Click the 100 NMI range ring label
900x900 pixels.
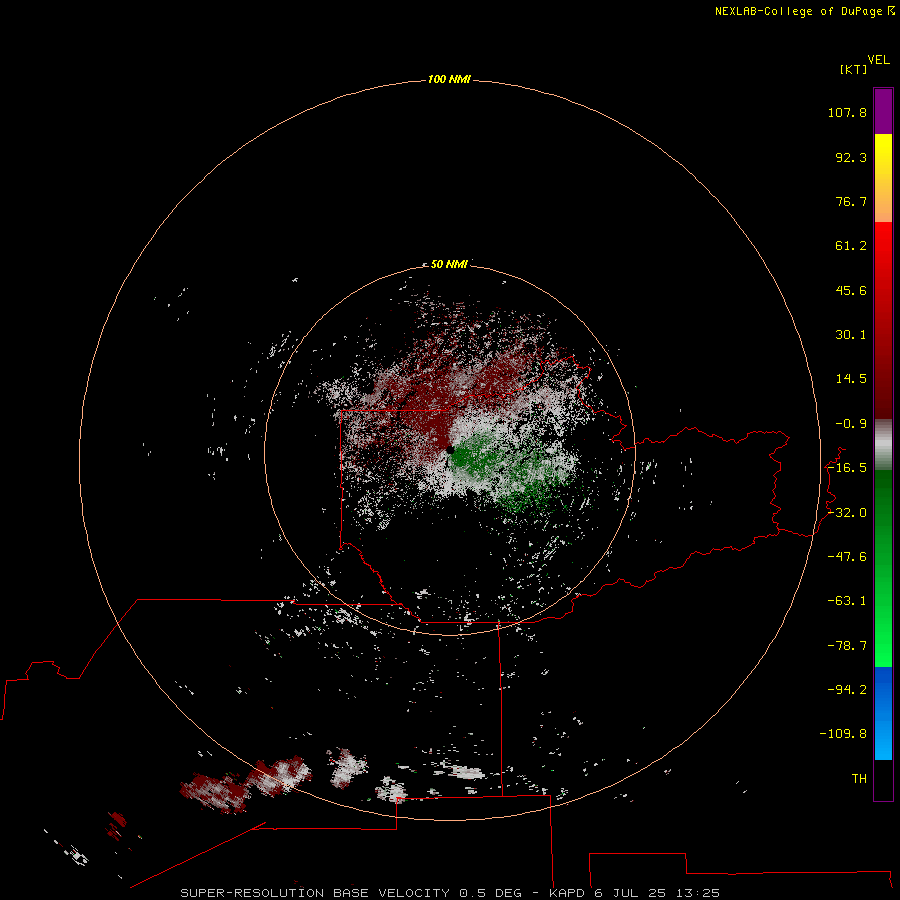tap(449, 79)
